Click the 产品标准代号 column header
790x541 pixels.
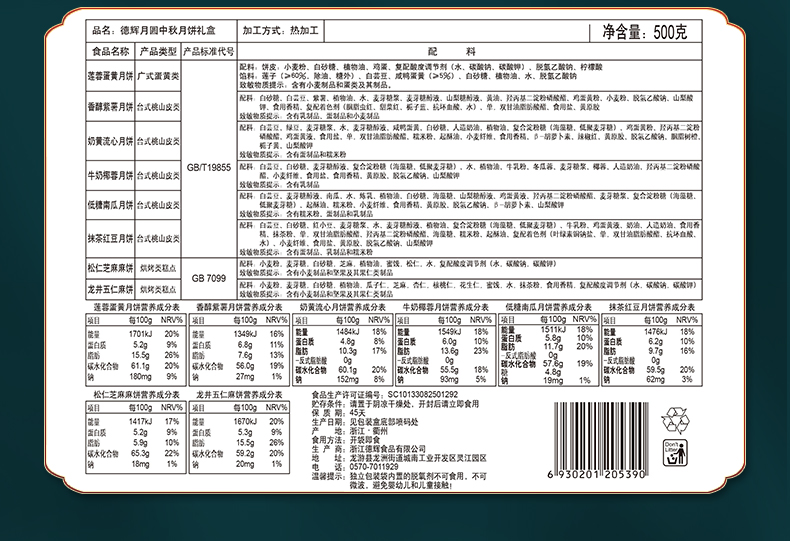(x=209, y=51)
